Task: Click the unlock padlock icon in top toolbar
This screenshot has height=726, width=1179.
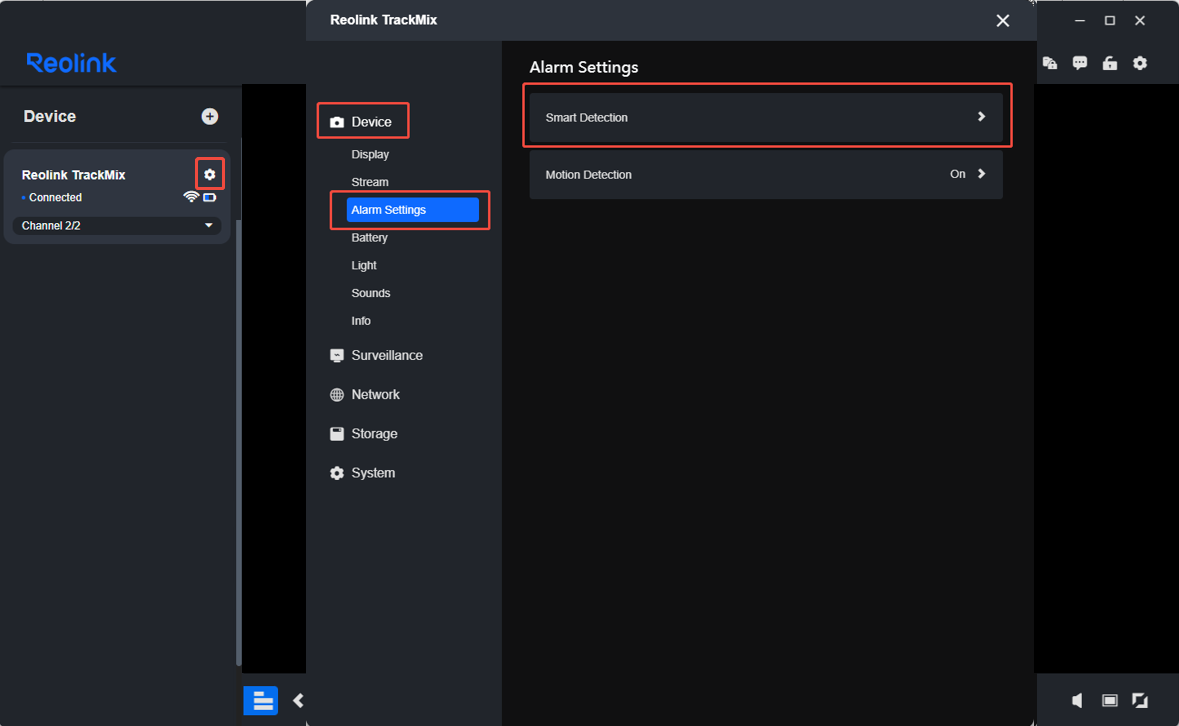Action: point(1110,63)
